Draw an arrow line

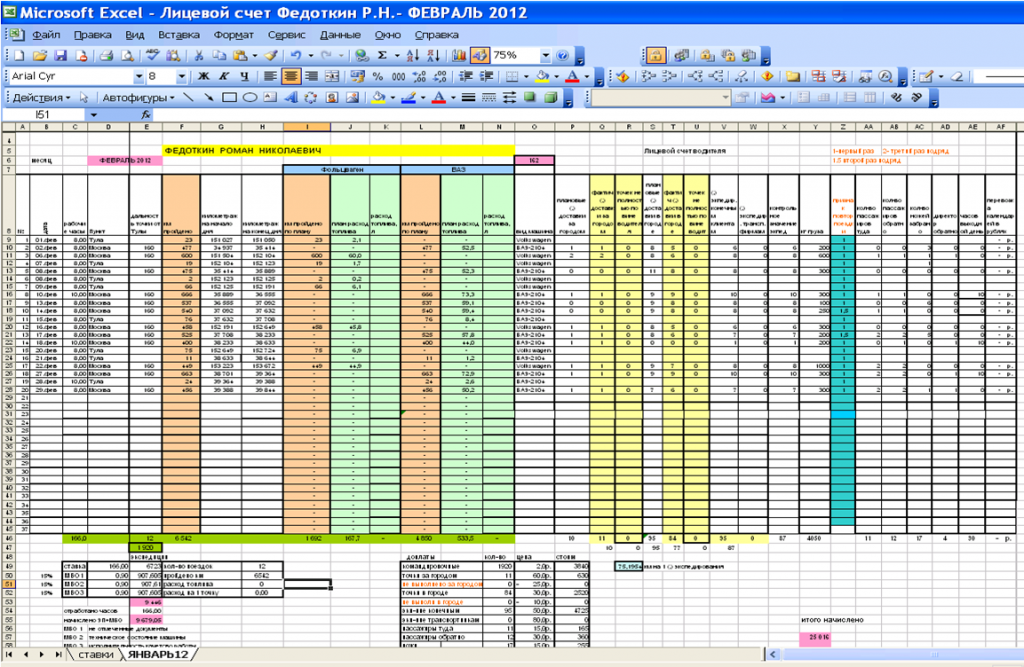coord(208,97)
